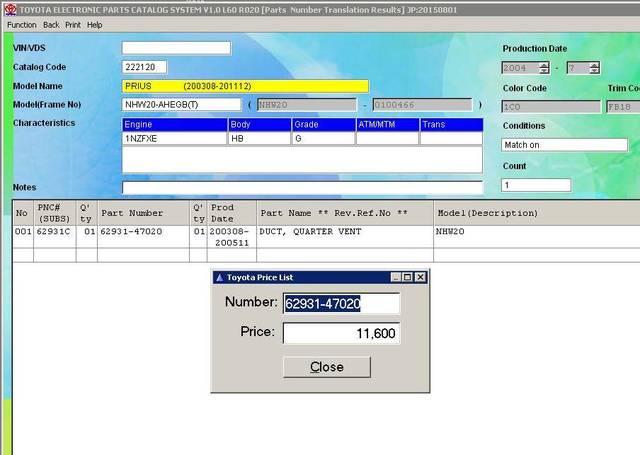Select body value HB
The width and height of the screenshot is (640, 455).
pyautogui.click(x=260, y=138)
